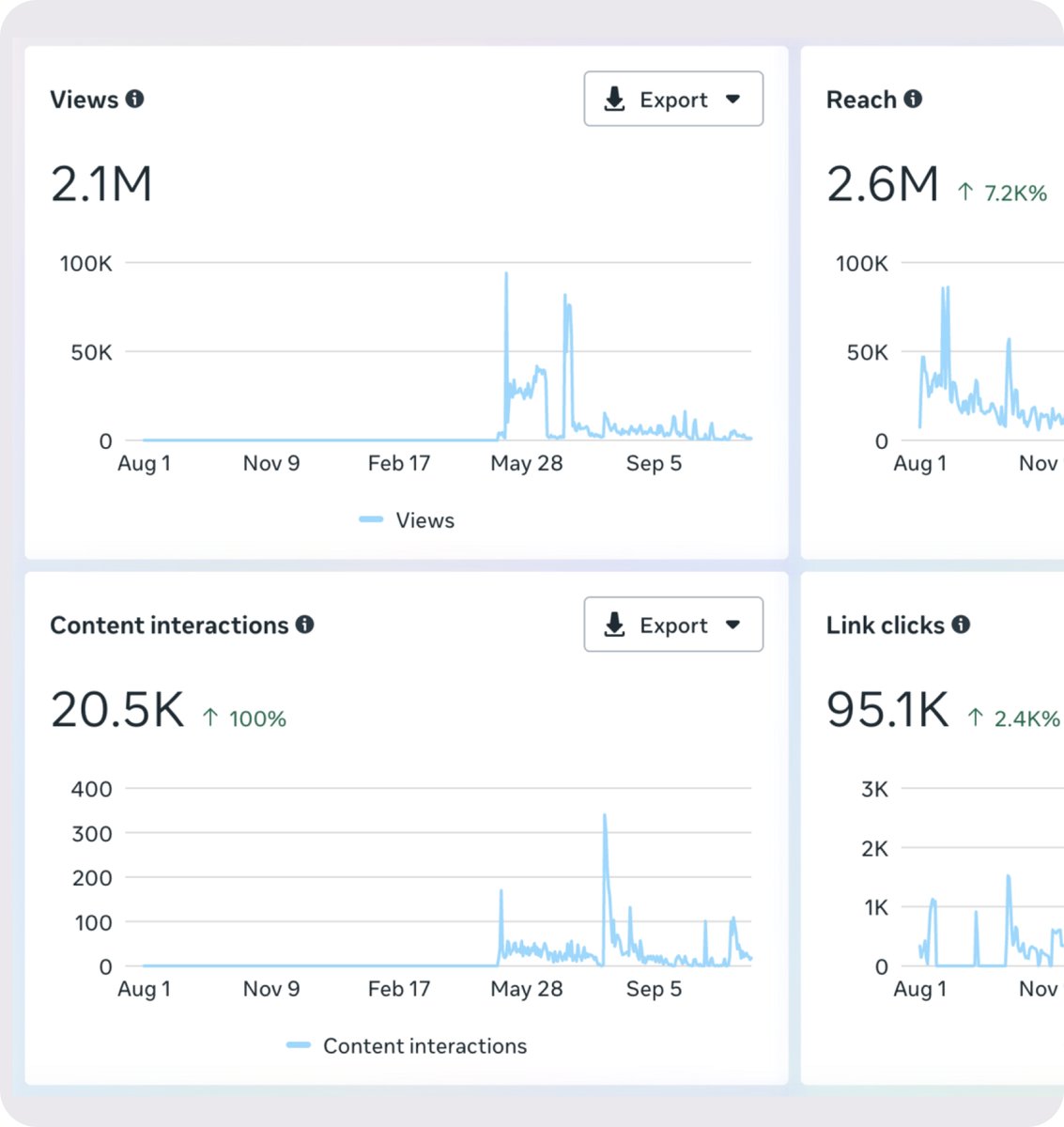The height and width of the screenshot is (1127, 1064).
Task: Click download icon in Content interactions Export
Action: (x=614, y=625)
